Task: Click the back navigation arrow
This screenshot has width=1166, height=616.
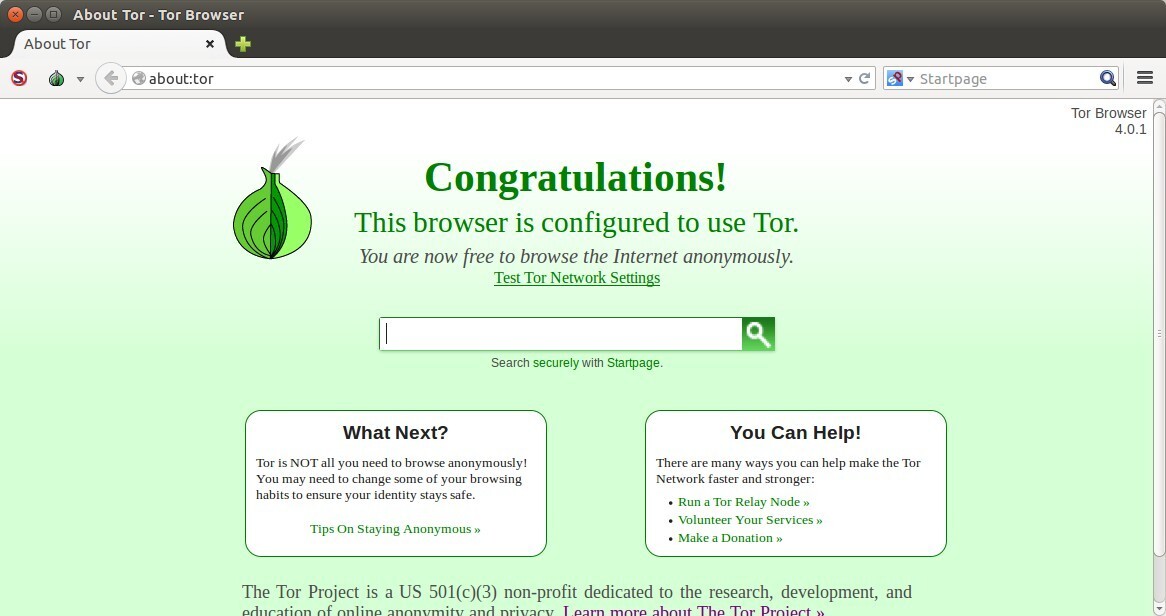Action: coord(110,77)
